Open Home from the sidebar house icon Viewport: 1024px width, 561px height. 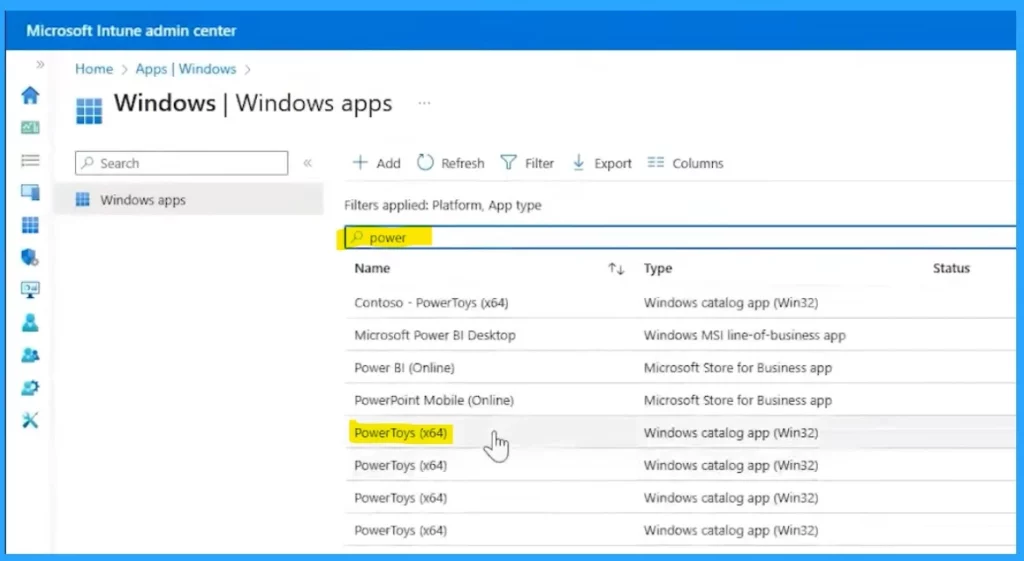coord(30,95)
